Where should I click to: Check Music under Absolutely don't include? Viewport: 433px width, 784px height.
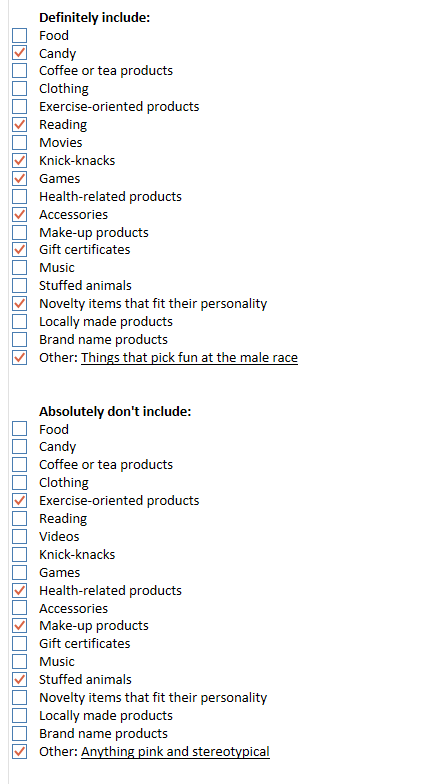tap(20, 662)
